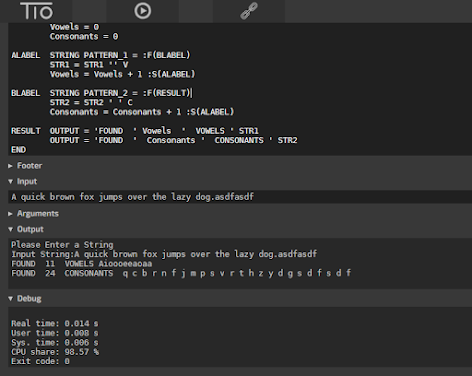Click the 'Real time: 0.014 s' debug line
The width and height of the screenshot is (472, 376).
[x=55, y=324]
